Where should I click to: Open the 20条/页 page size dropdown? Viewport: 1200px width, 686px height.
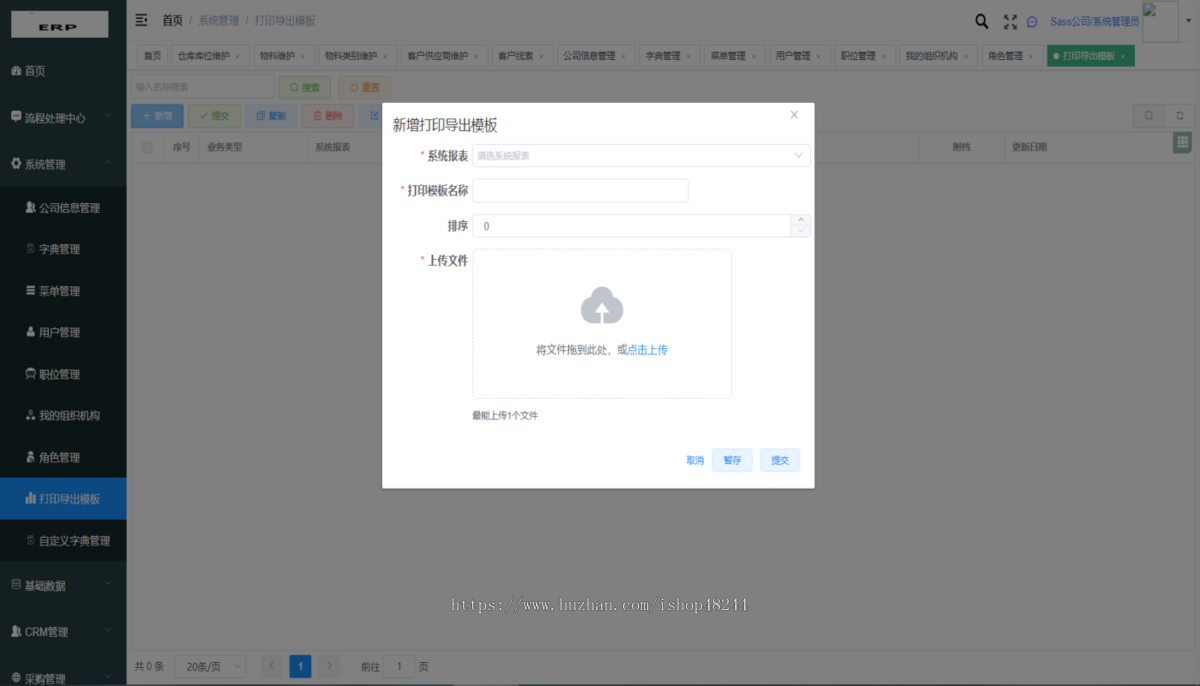pos(211,666)
